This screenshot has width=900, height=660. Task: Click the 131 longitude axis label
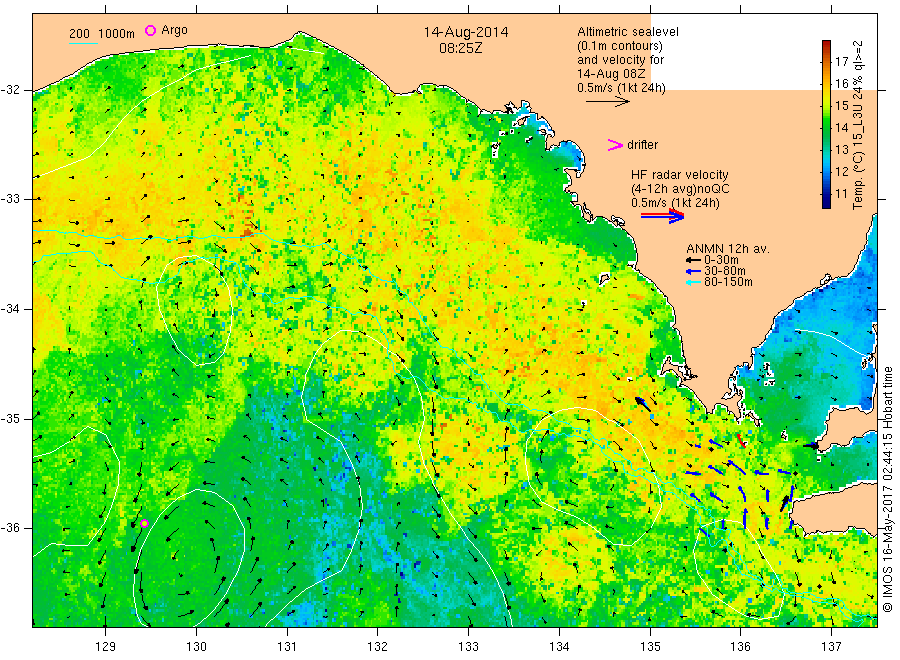287,647
